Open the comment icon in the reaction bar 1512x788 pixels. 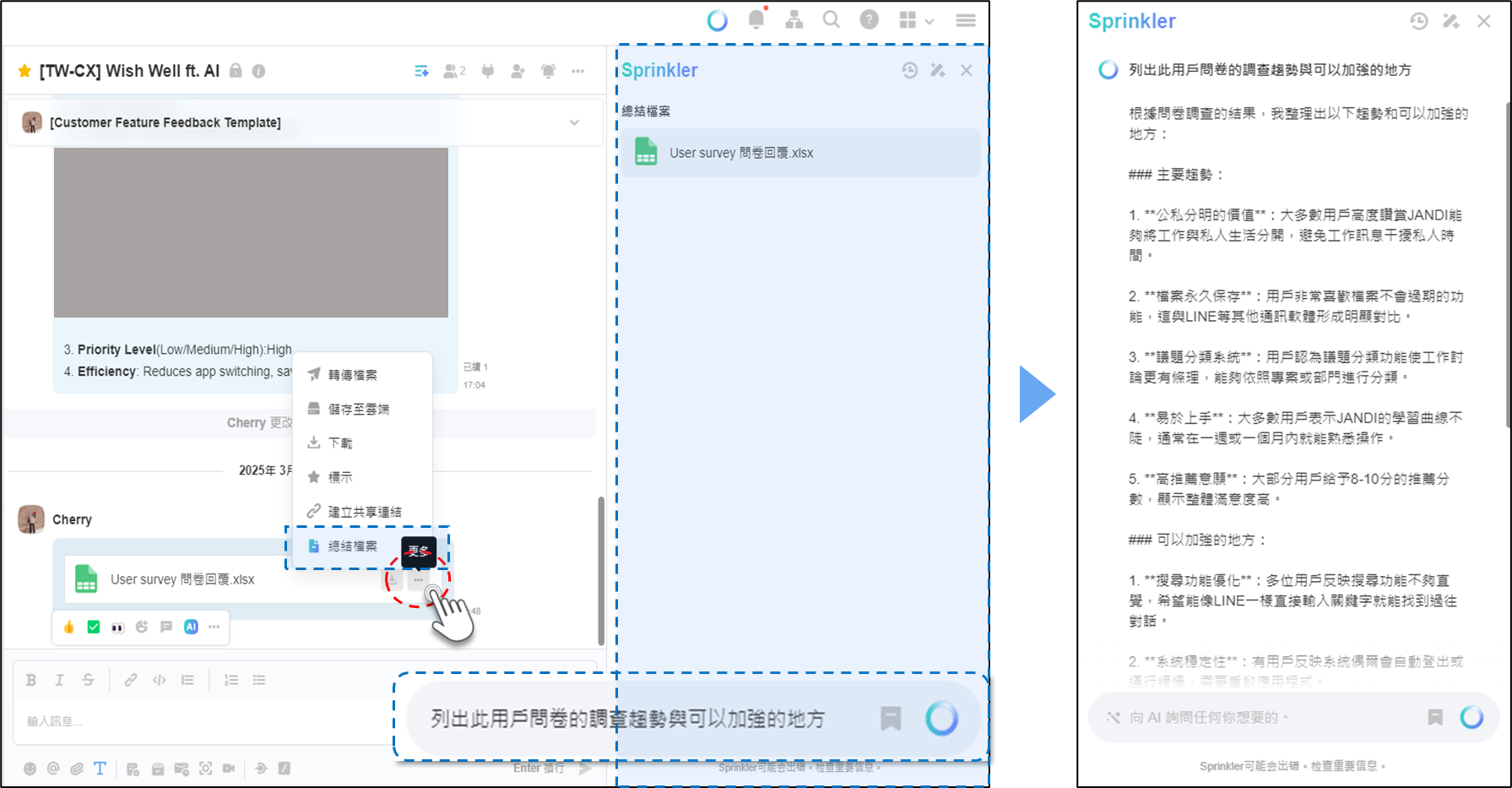pyautogui.click(x=166, y=627)
